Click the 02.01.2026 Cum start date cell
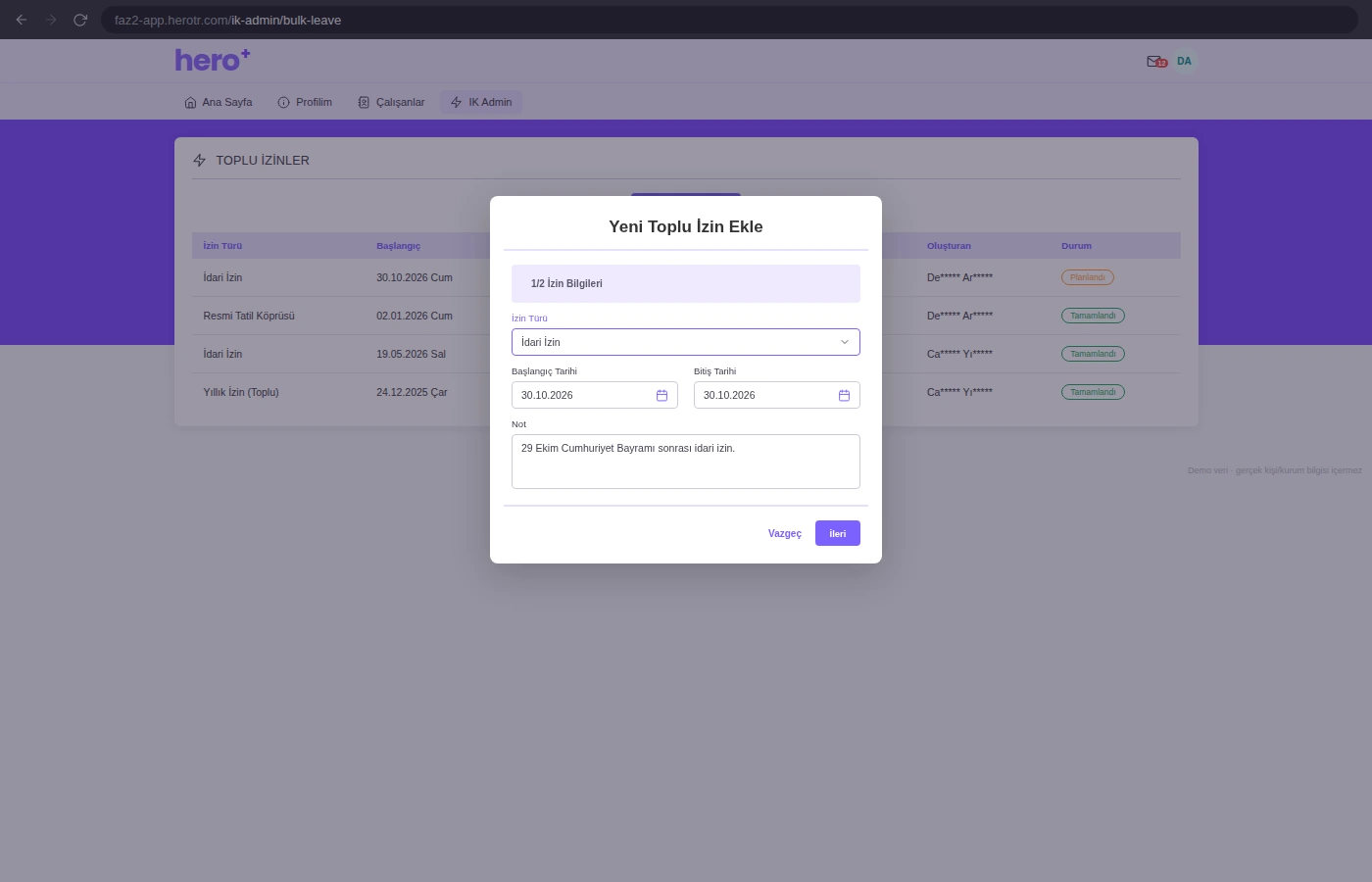The width and height of the screenshot is (1372, 882). click(415, 316)
